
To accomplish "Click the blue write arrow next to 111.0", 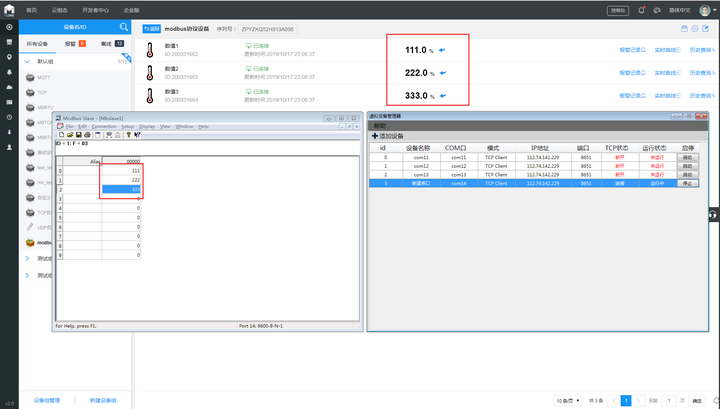I will click(x=442, y=50).
